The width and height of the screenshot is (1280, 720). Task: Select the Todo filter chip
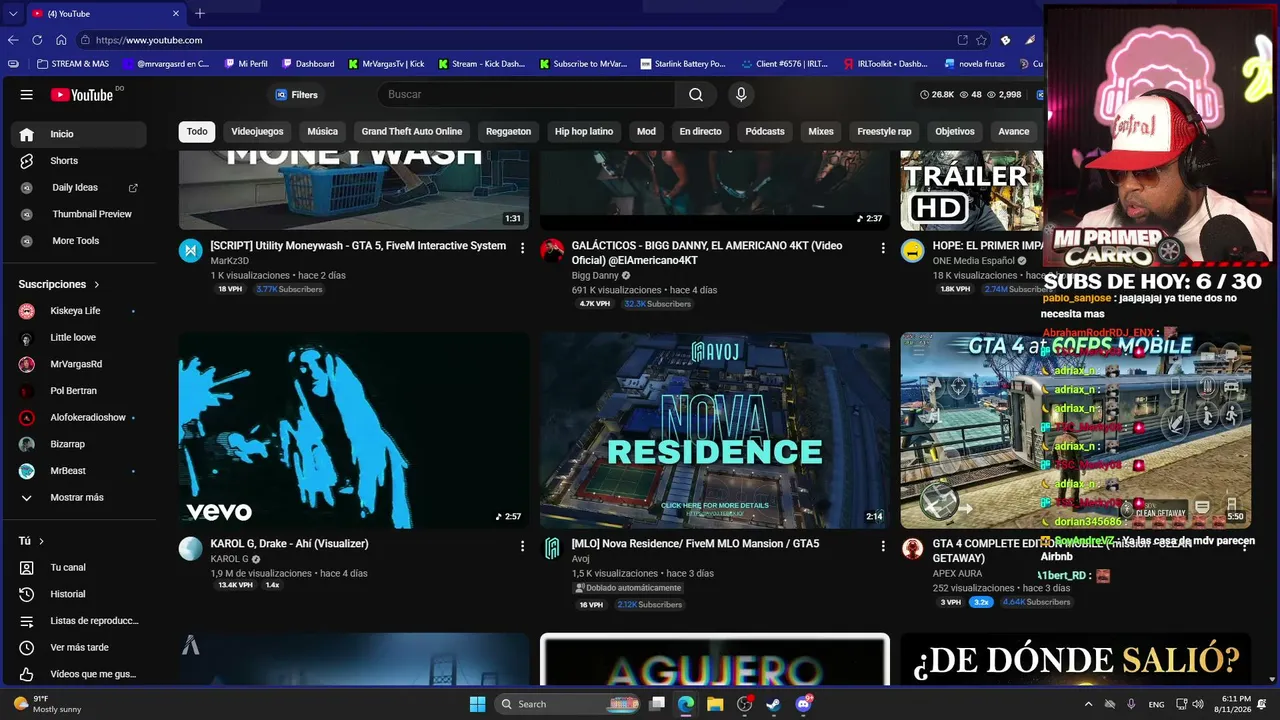197,131
